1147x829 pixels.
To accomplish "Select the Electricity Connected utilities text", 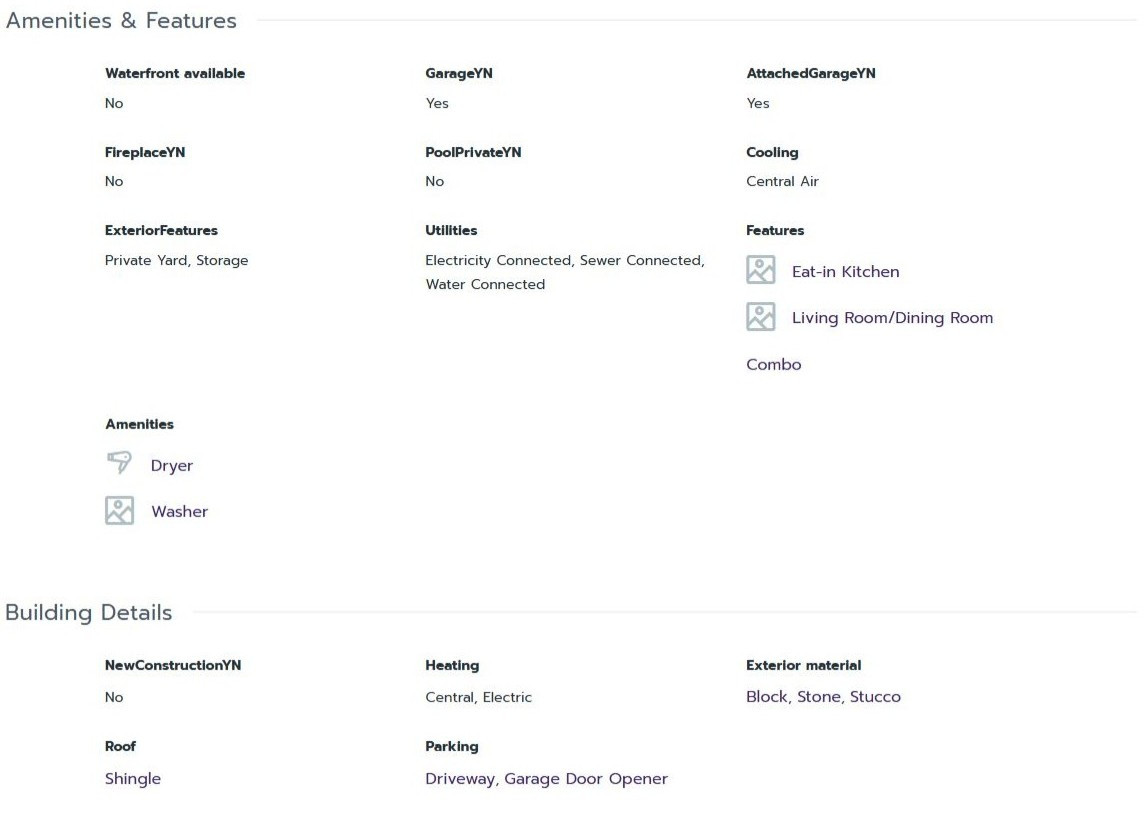I will (498, 261).
